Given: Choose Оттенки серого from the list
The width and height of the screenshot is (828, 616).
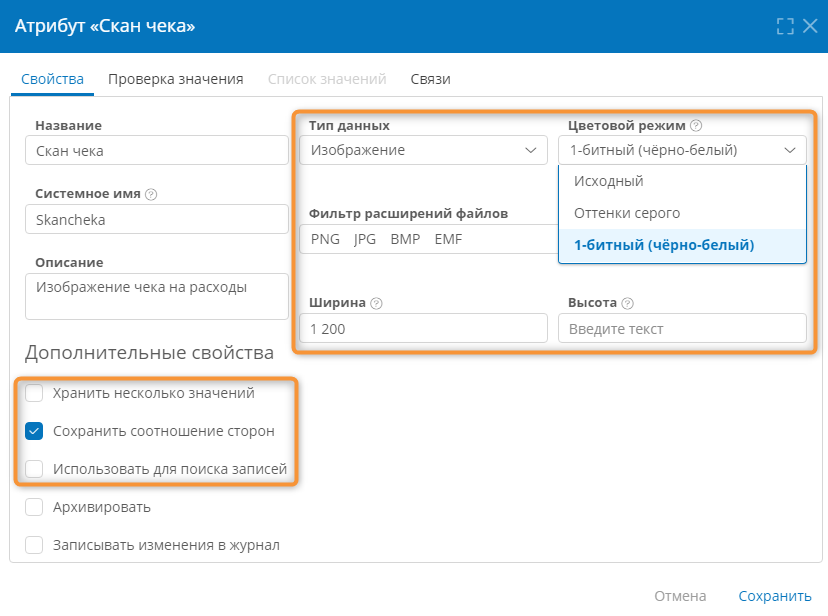Looking at the screenshot, I should pyautogui.click(x=626, y=213).
